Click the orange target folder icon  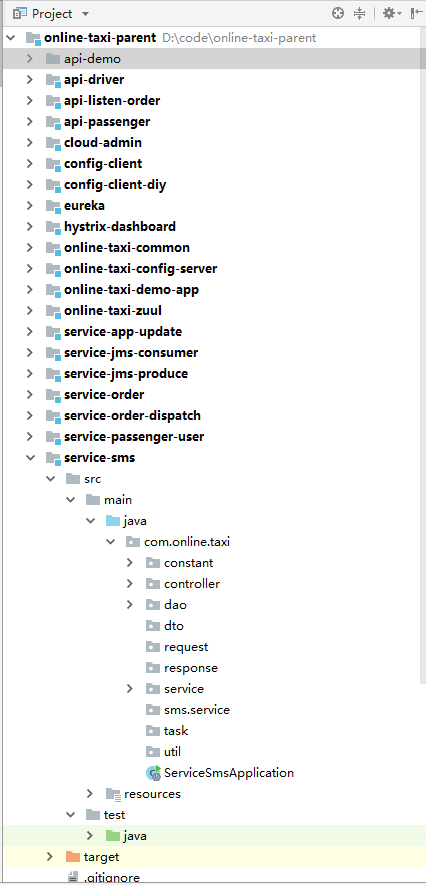(73, 857)
